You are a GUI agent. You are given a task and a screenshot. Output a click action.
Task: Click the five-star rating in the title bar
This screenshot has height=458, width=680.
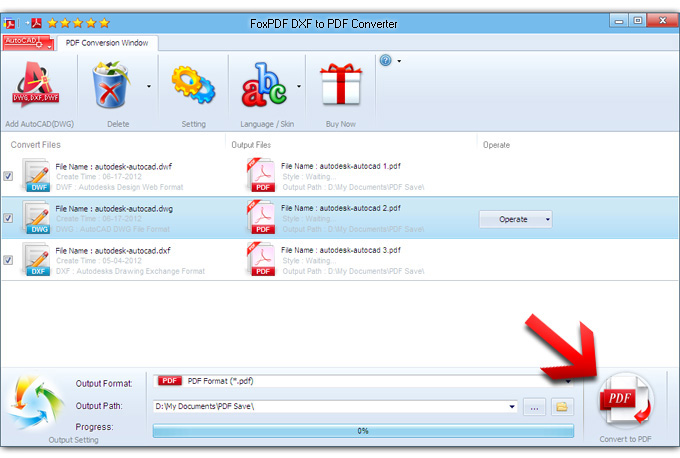pos(78,23)
